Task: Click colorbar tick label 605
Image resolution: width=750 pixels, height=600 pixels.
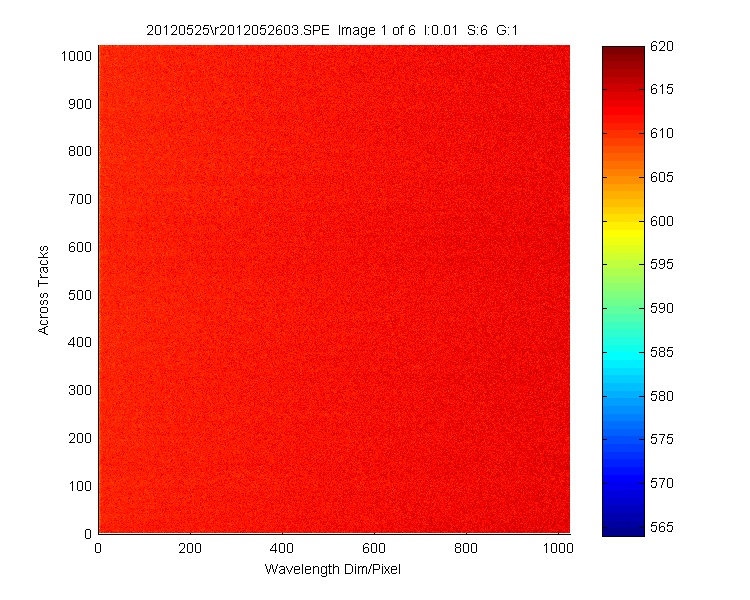Action: pos(662,178)
